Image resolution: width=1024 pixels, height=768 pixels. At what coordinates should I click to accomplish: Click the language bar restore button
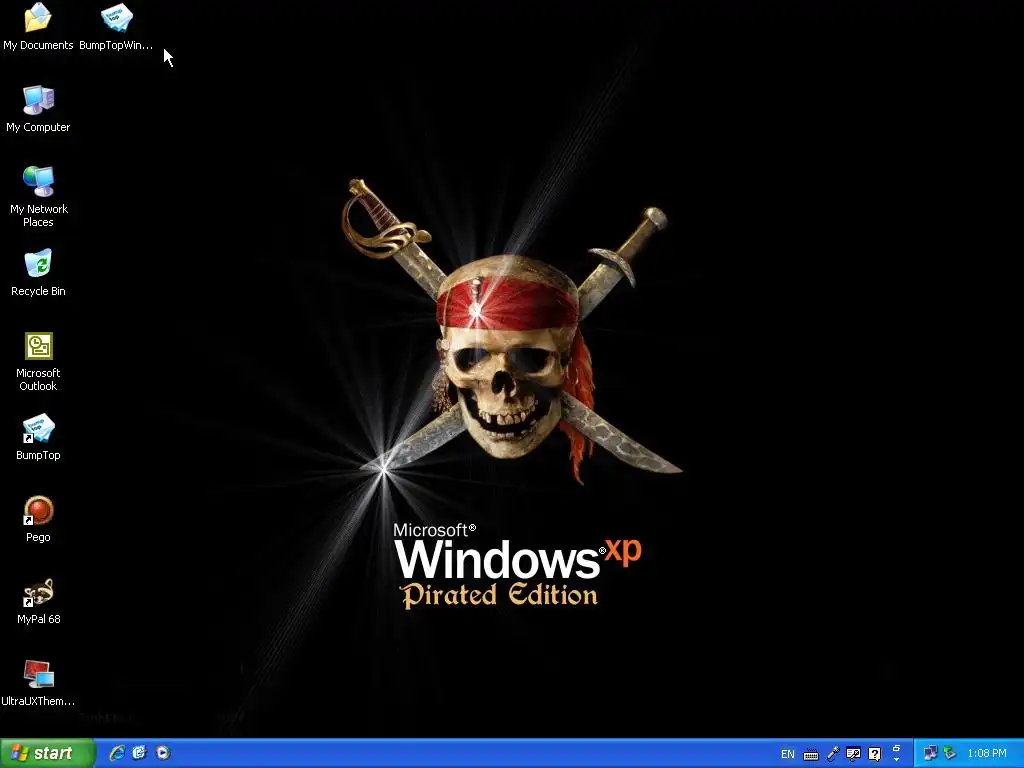pos(896,748)
